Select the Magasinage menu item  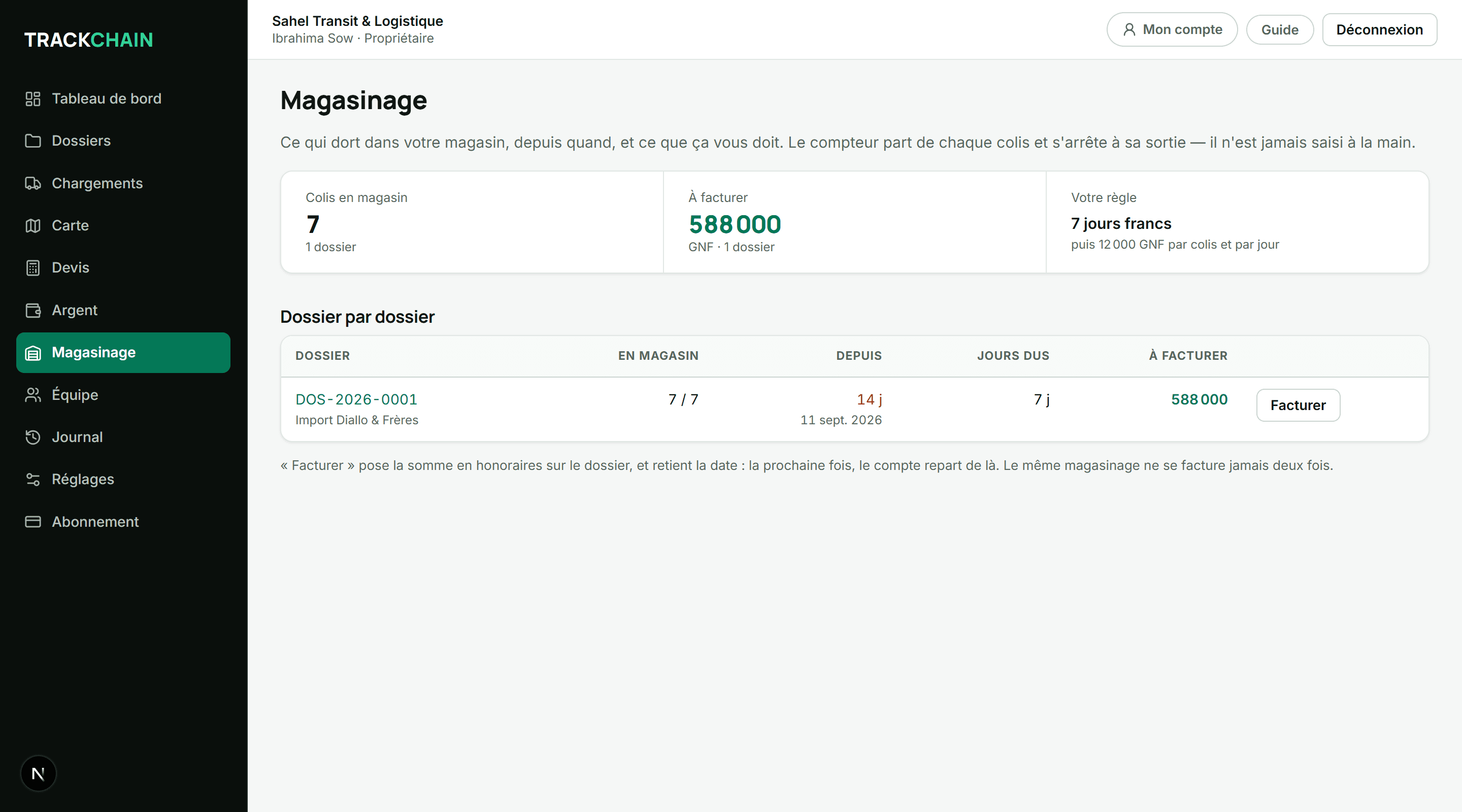tap(123, 352)
